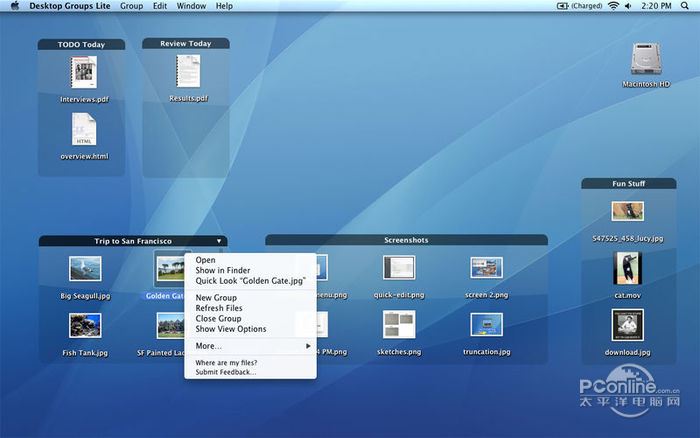The height and width of the screenshot is (438, 700).
Task: Select the Big Seagull.jpg thumbnail
Action: (84, 268)
